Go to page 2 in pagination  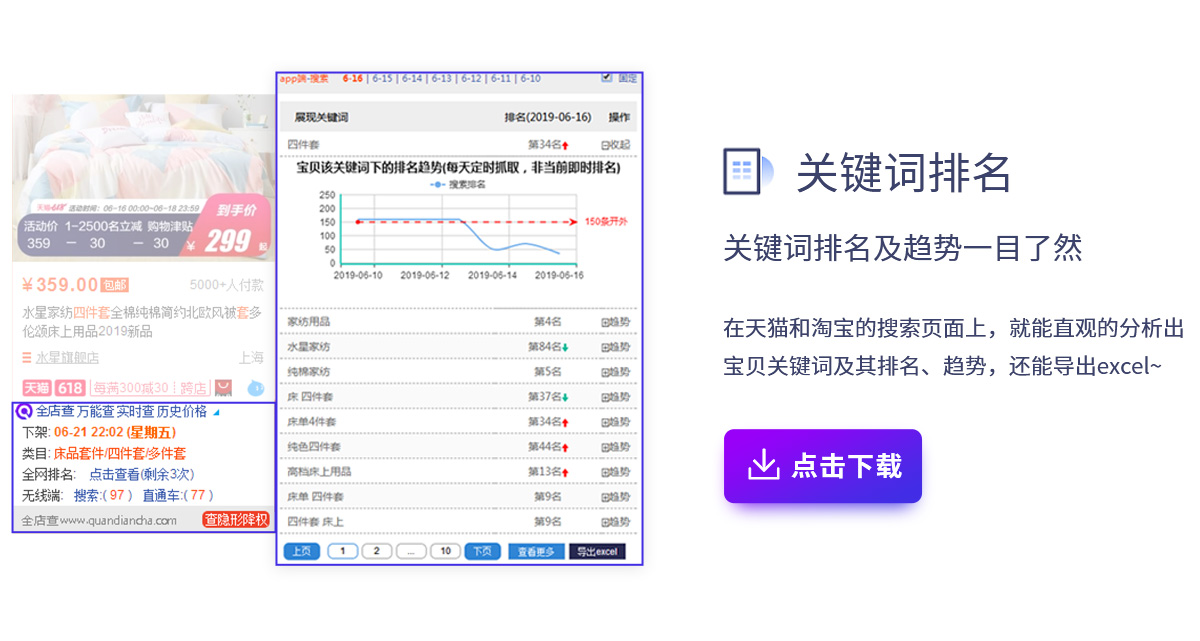pos(376,551)
